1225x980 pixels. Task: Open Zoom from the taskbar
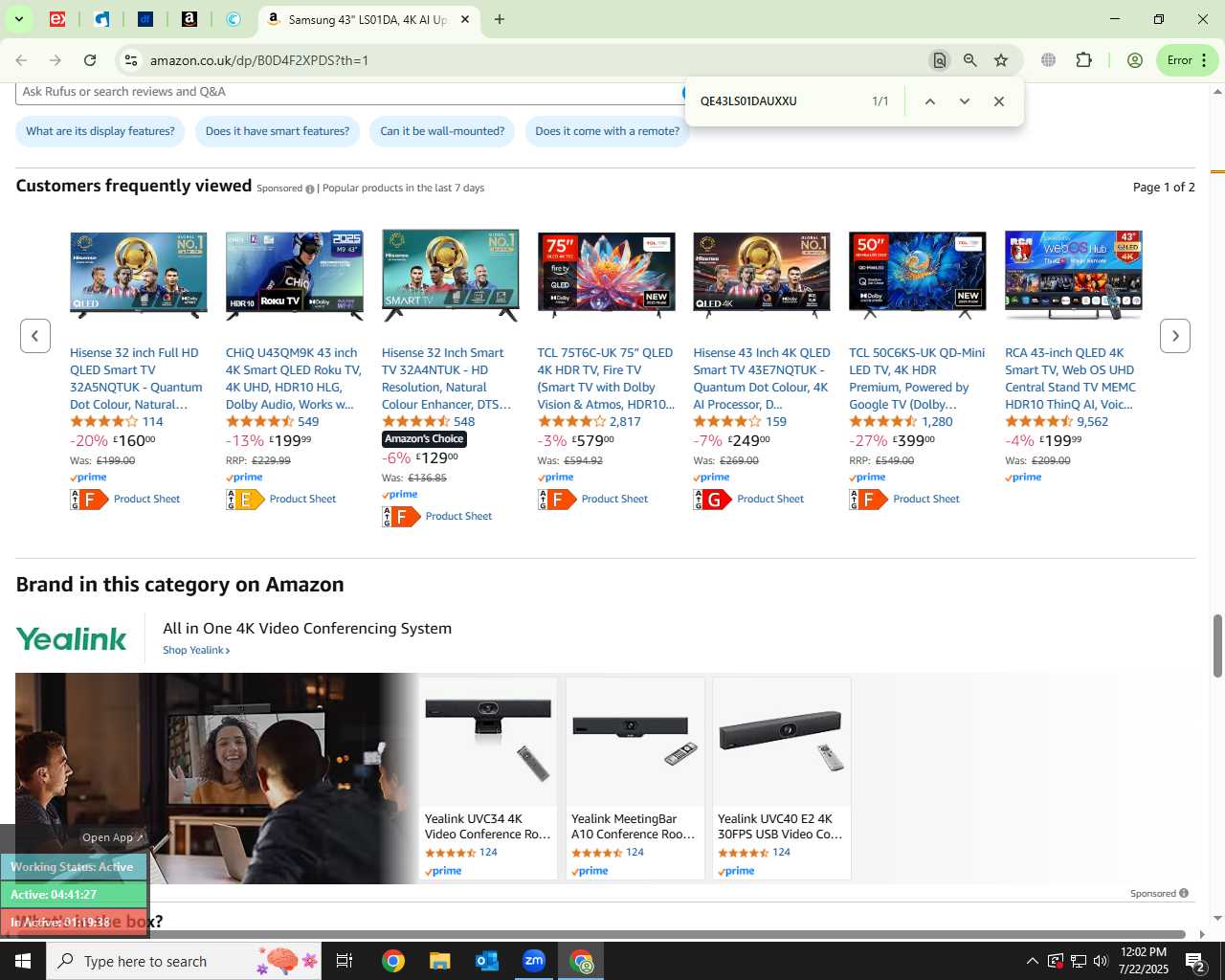[x=534, y=961]
